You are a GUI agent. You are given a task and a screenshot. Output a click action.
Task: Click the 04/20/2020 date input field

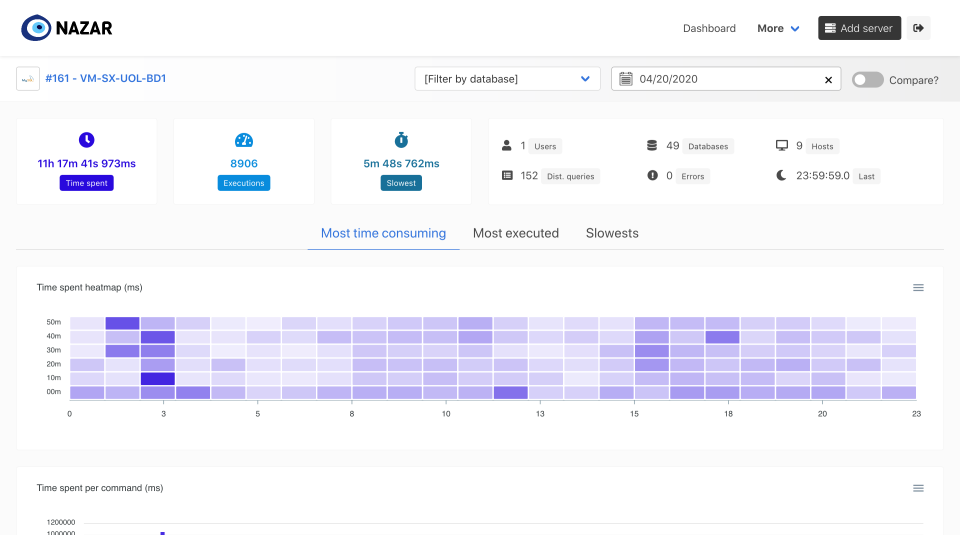tap(725, 79)
